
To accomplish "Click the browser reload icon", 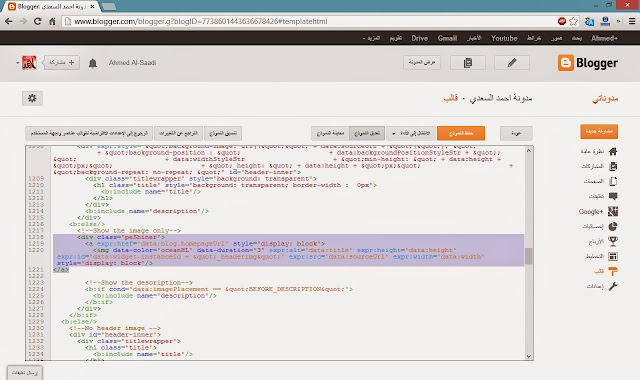I will click(x=38, y=21).
